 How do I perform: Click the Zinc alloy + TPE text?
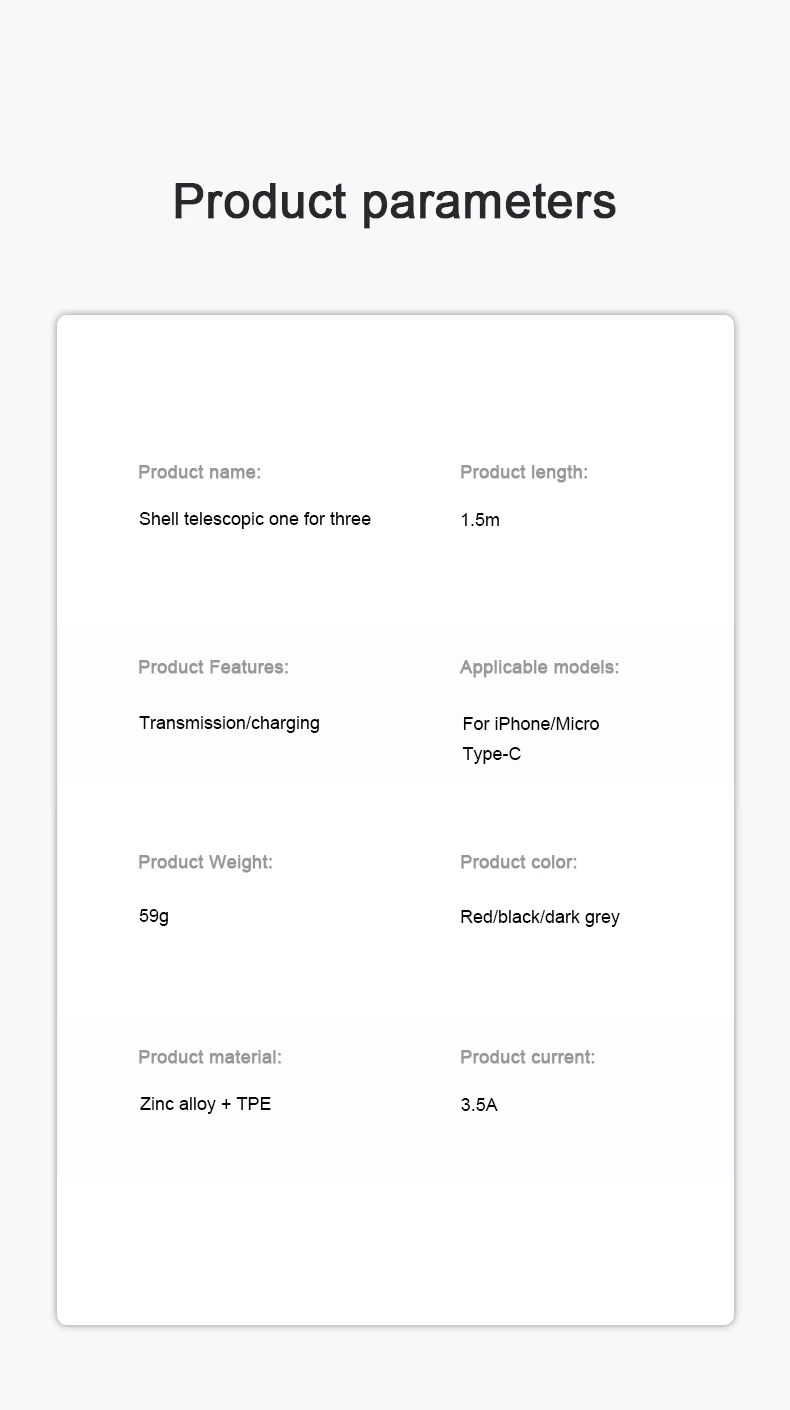205,1104
